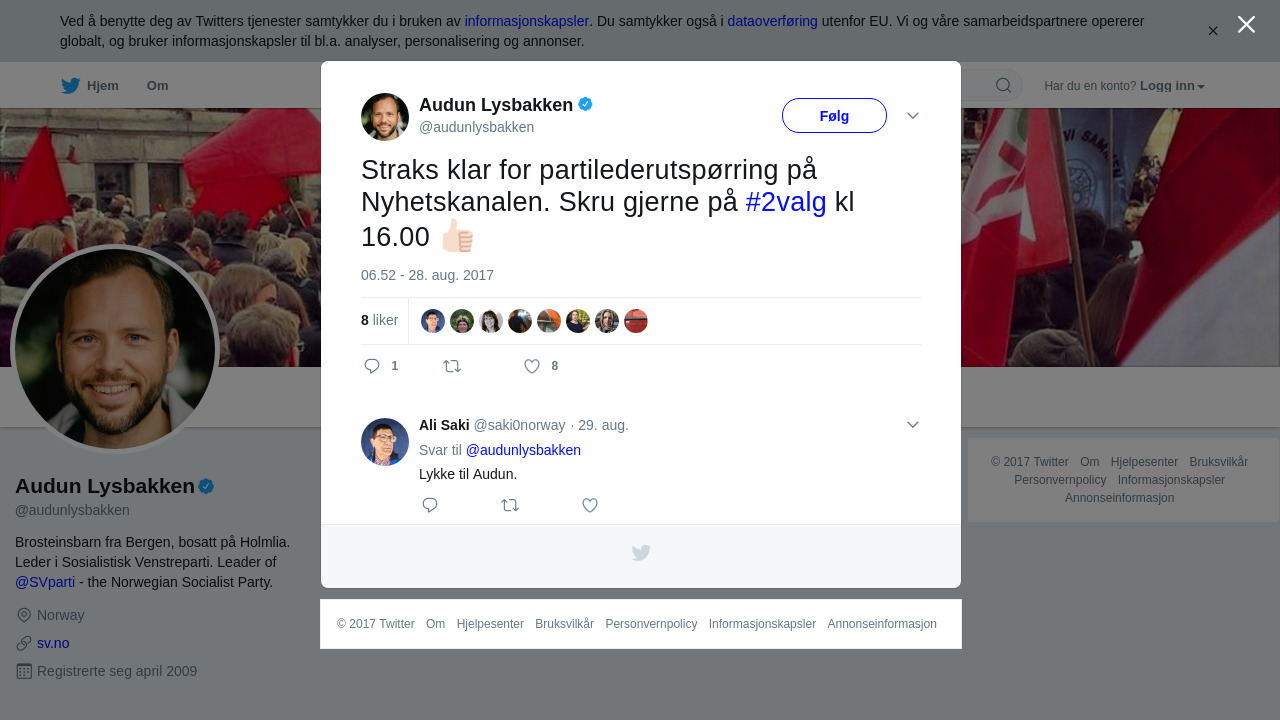Viewport: 1280px width, 720px height.
Task: Click the Twitter bird Hjem icon
Action: pyautogui.click(x=70, y=86)
